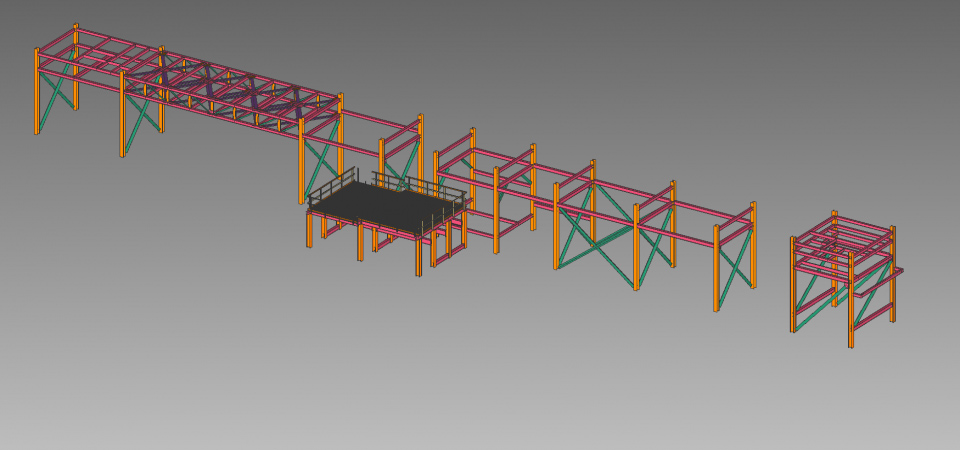Select the handrail on platform's left edge
The image size is (960, 450).
point(332,186)
